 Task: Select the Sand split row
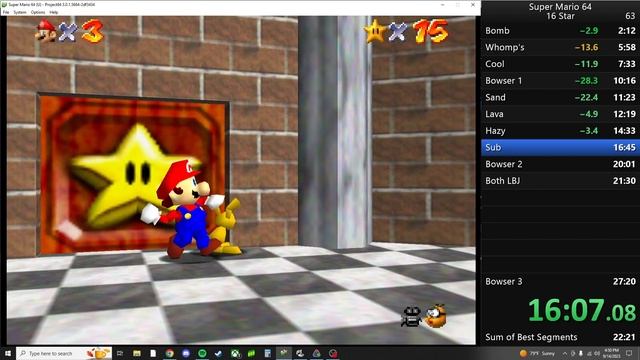[x=560, y=98]
